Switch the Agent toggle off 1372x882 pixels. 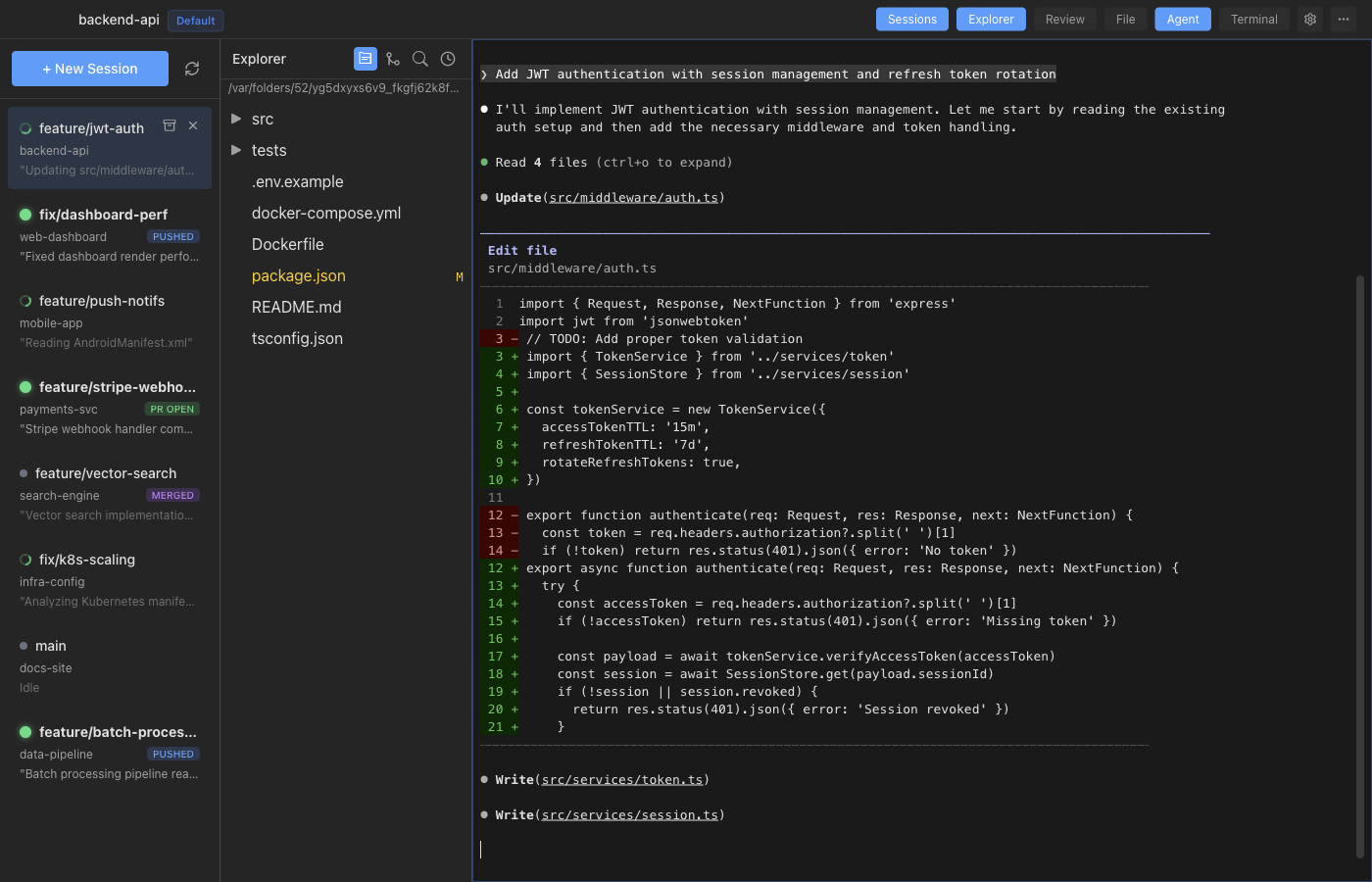1182,19
